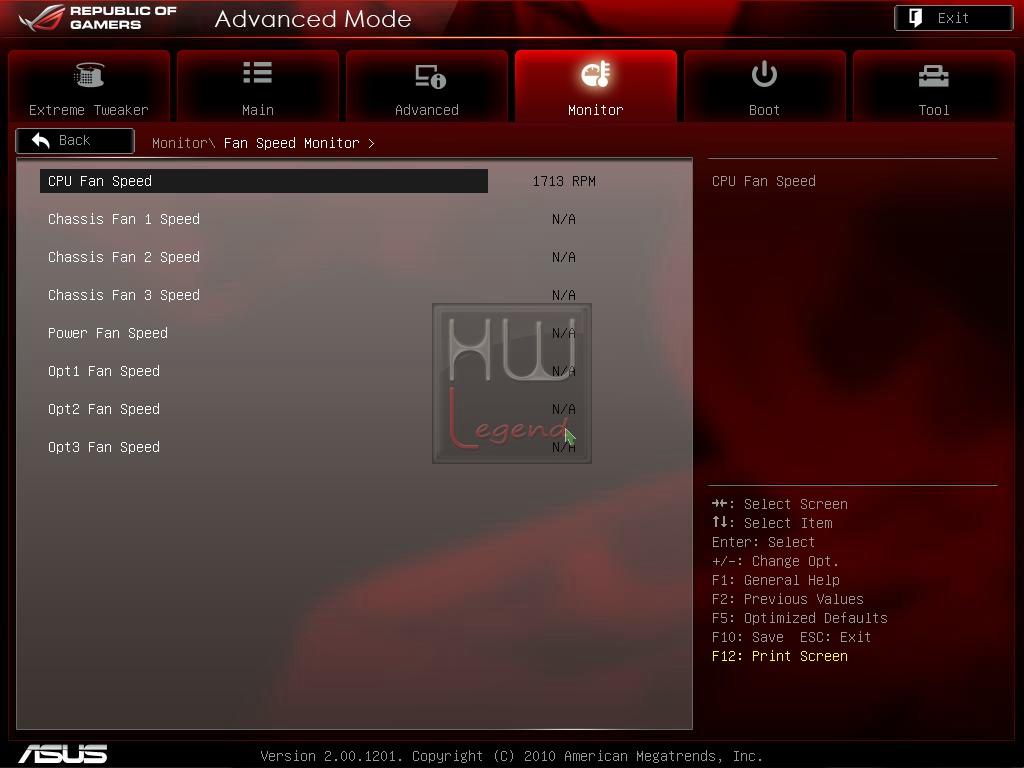
Task: Open the Advanced tab
Action: point(426,86)
